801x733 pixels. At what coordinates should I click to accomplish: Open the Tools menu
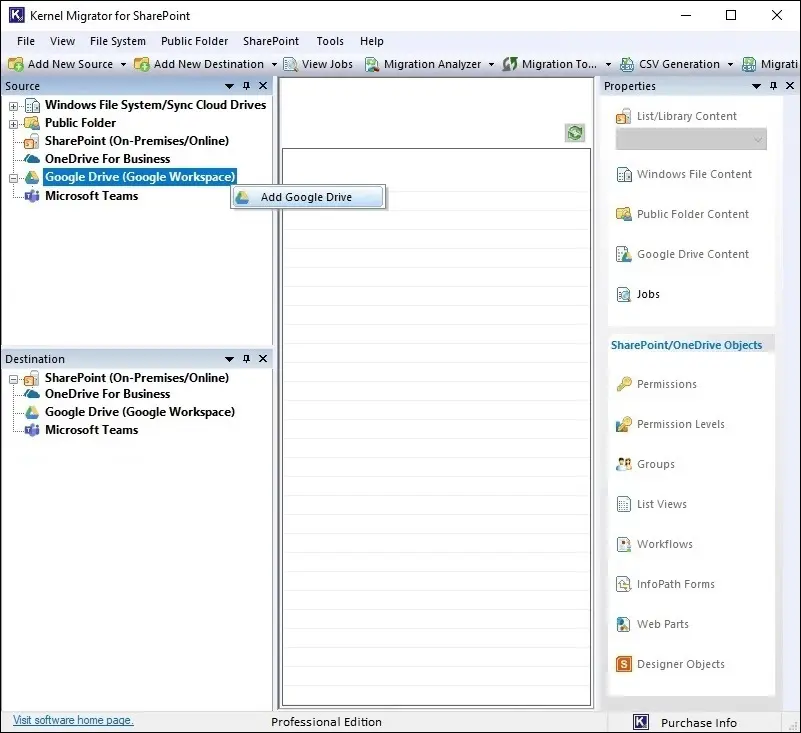(330, 41)
